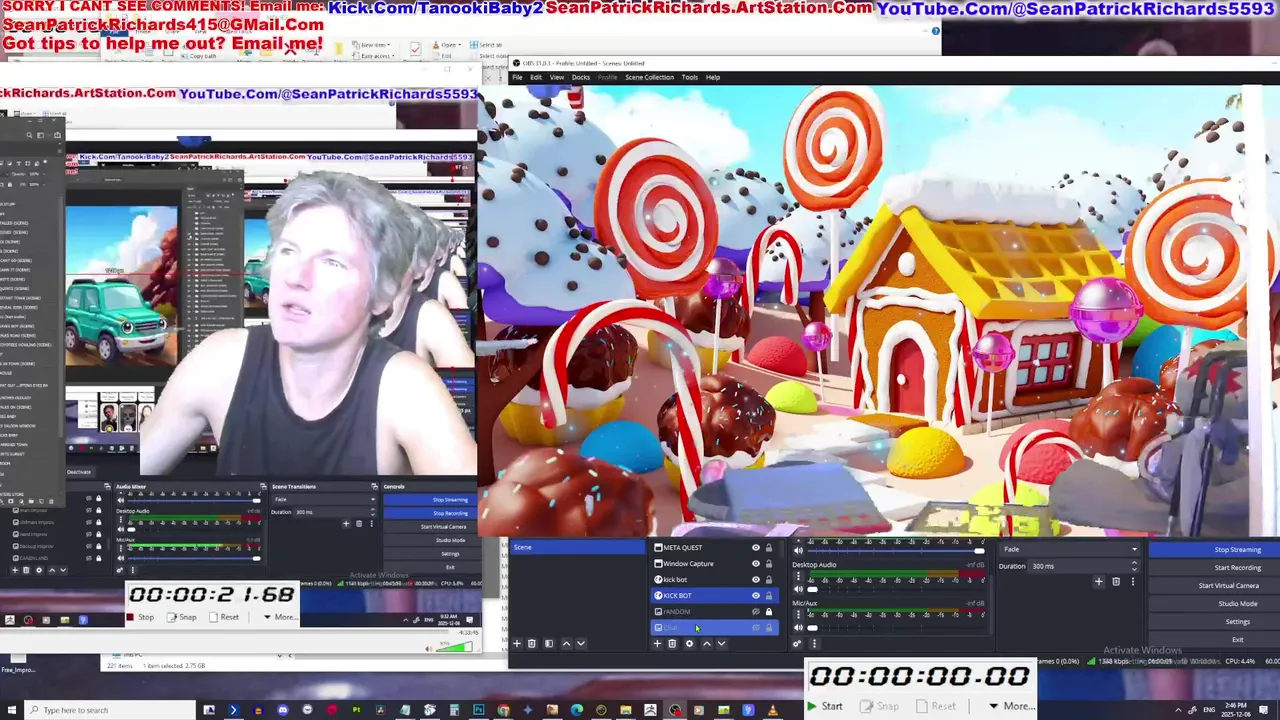The image size is (1280, 720).
Task: Open scene filters icon in Scenes toolbar
Action: tap(548, 643)
